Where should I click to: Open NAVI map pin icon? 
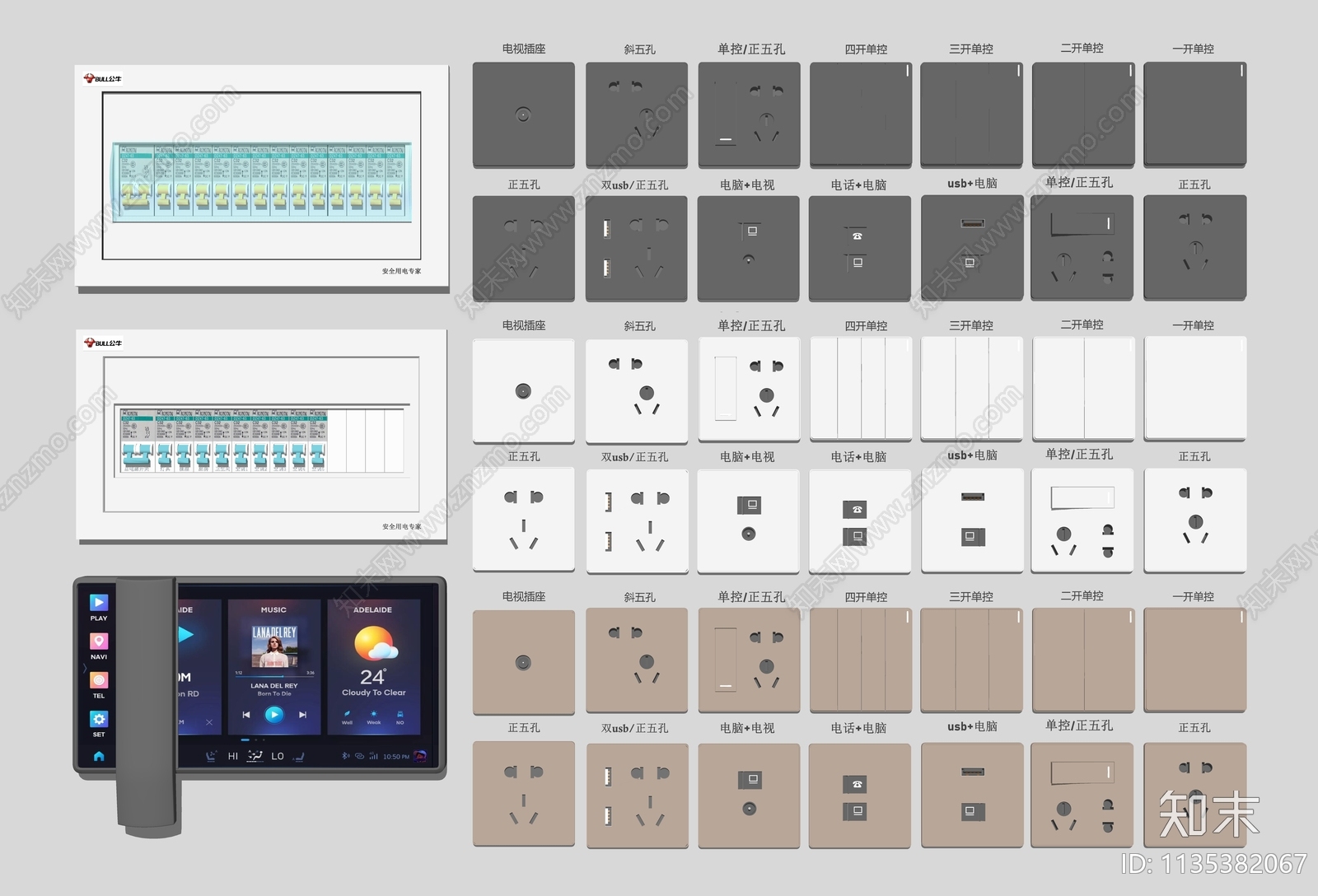coord(99,642)
